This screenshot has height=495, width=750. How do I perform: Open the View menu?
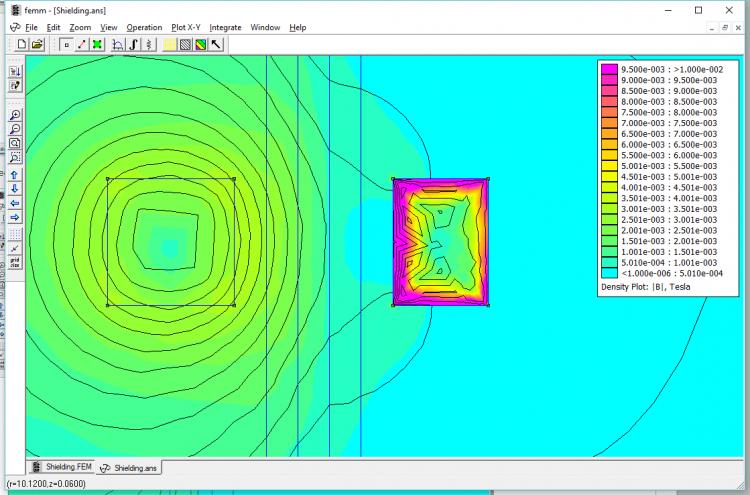coord(109,27)
